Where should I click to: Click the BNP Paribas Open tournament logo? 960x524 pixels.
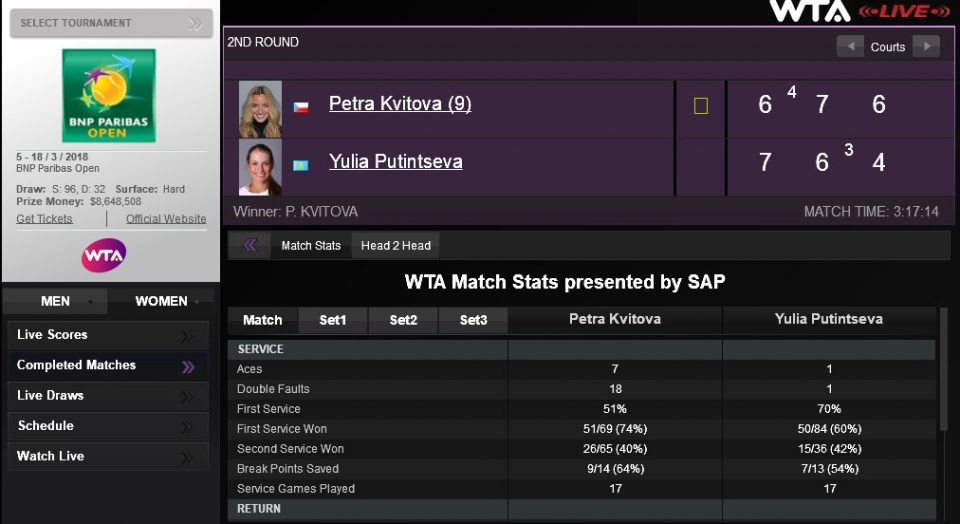(109, 96)
